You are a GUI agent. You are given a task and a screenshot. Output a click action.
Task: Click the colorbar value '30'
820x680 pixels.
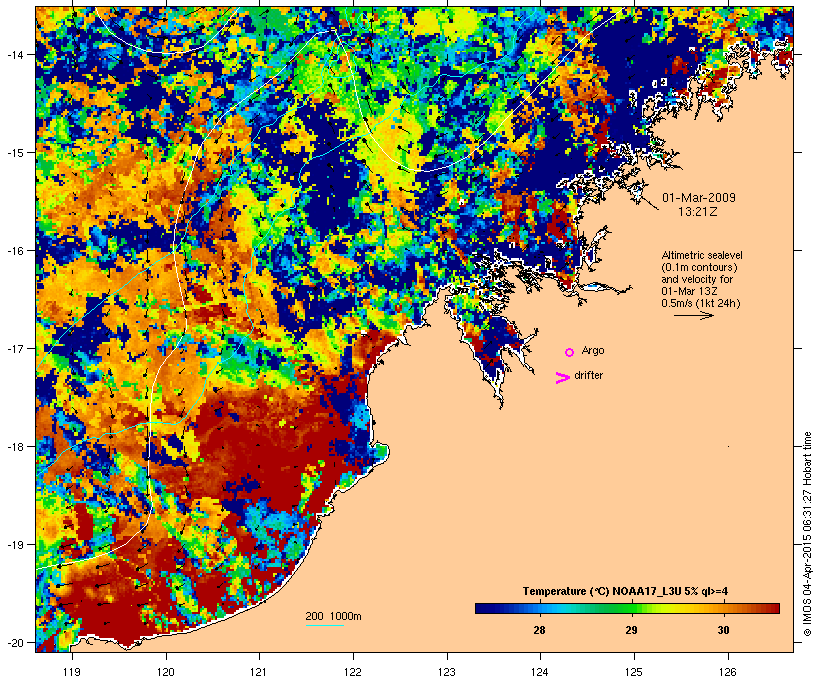[x=723, y=630]
